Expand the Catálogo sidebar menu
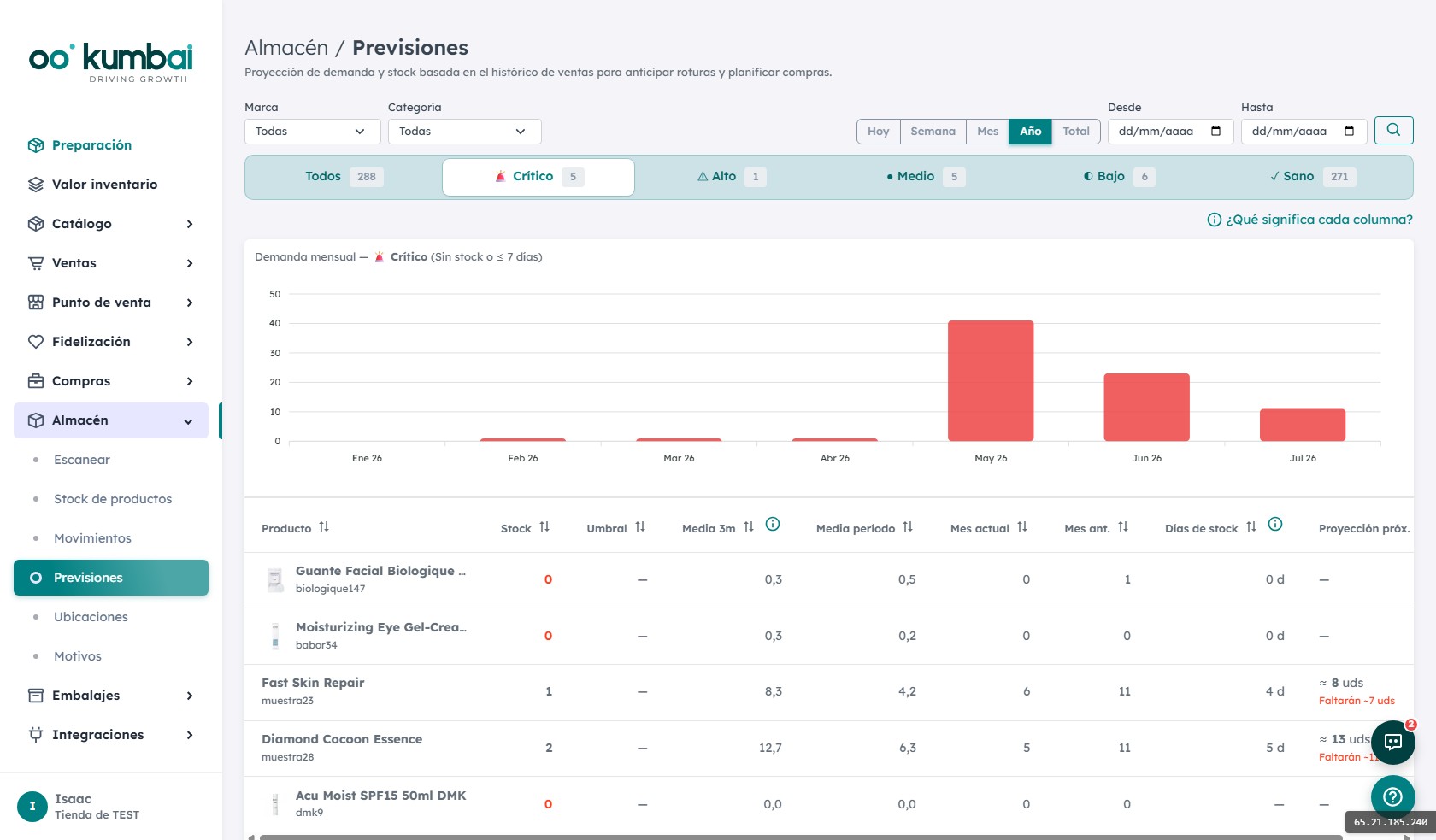 click(111, 224)
